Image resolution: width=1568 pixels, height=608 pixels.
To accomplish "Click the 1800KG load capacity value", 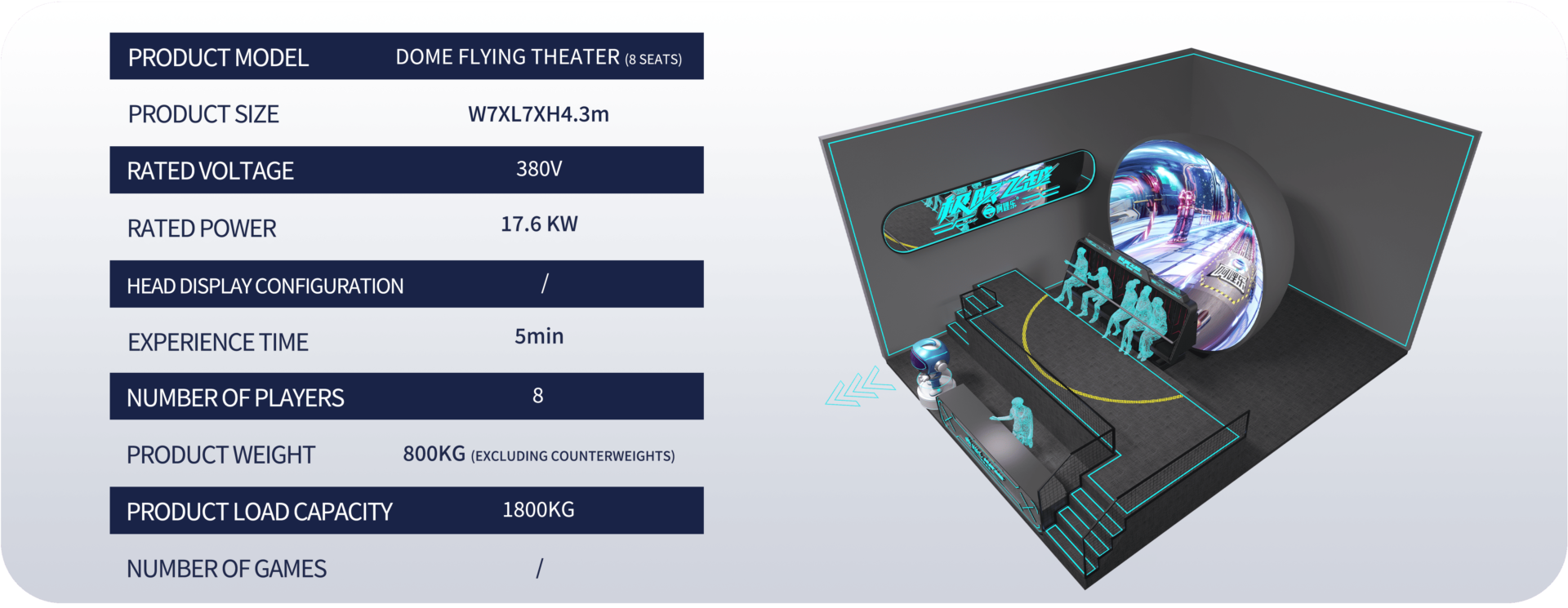I will 538,510.
